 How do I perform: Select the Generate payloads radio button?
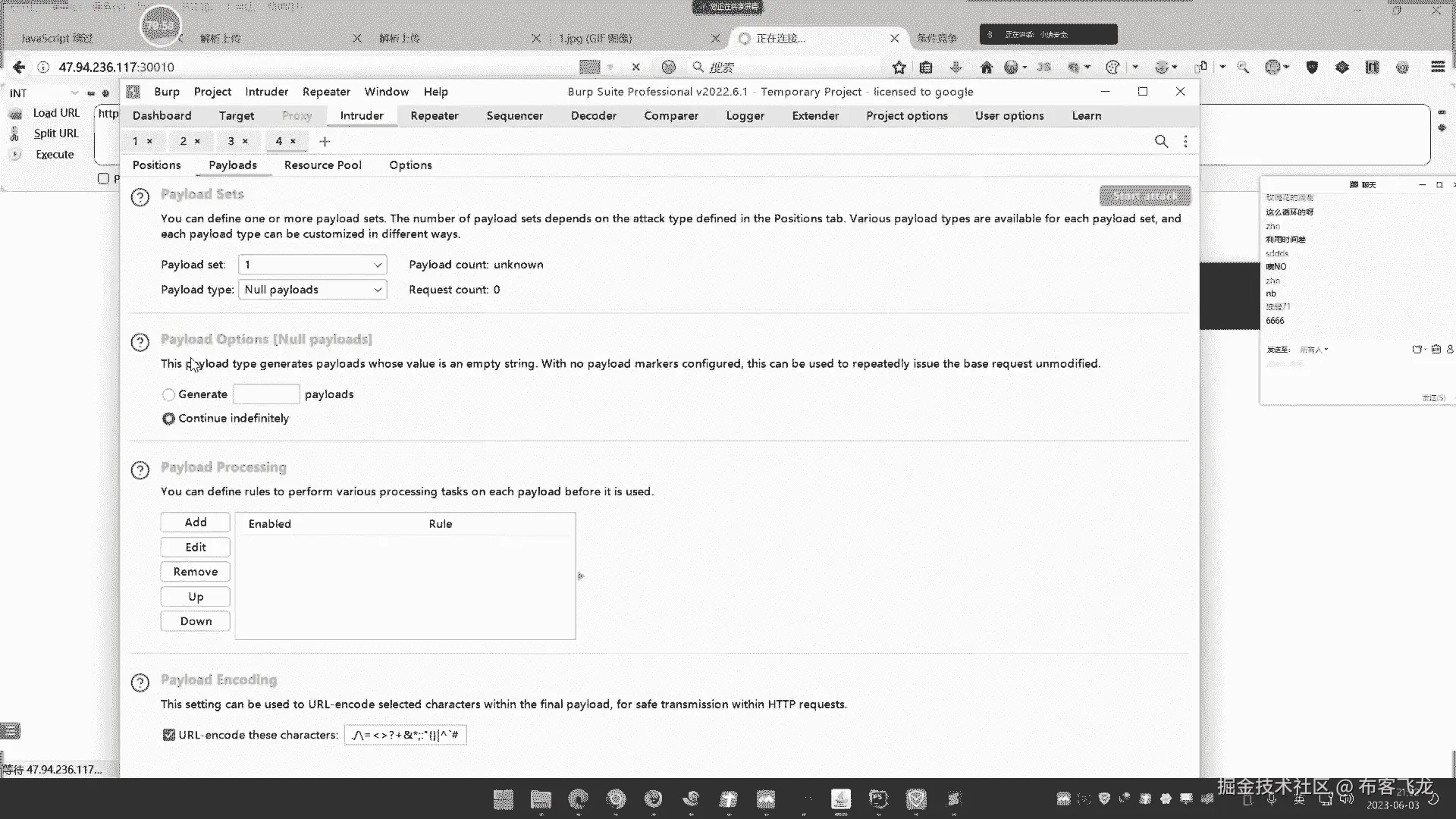(x=168, y=394)
